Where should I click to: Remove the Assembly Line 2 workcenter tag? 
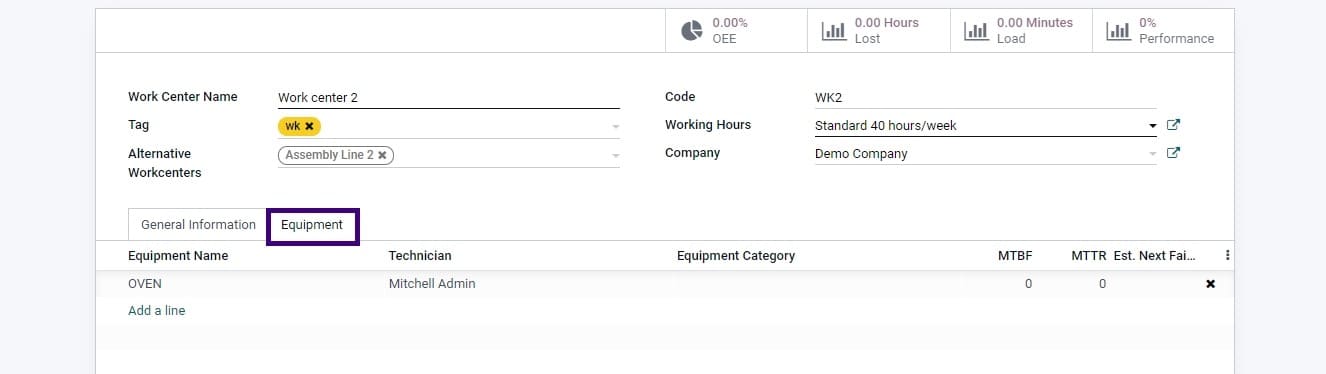coord(382,156)
